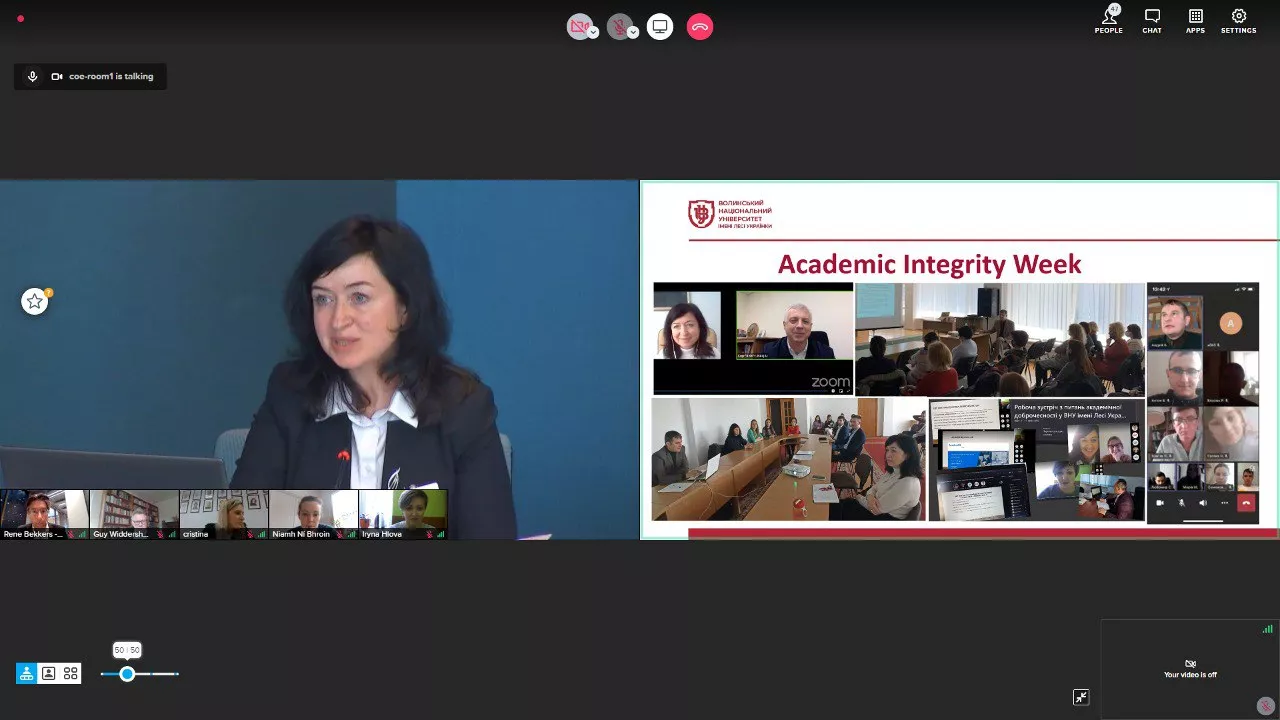Unmute the microphone in top toolbar
This screenshot has height=720, width=1280.
click(x=618, y=27)
